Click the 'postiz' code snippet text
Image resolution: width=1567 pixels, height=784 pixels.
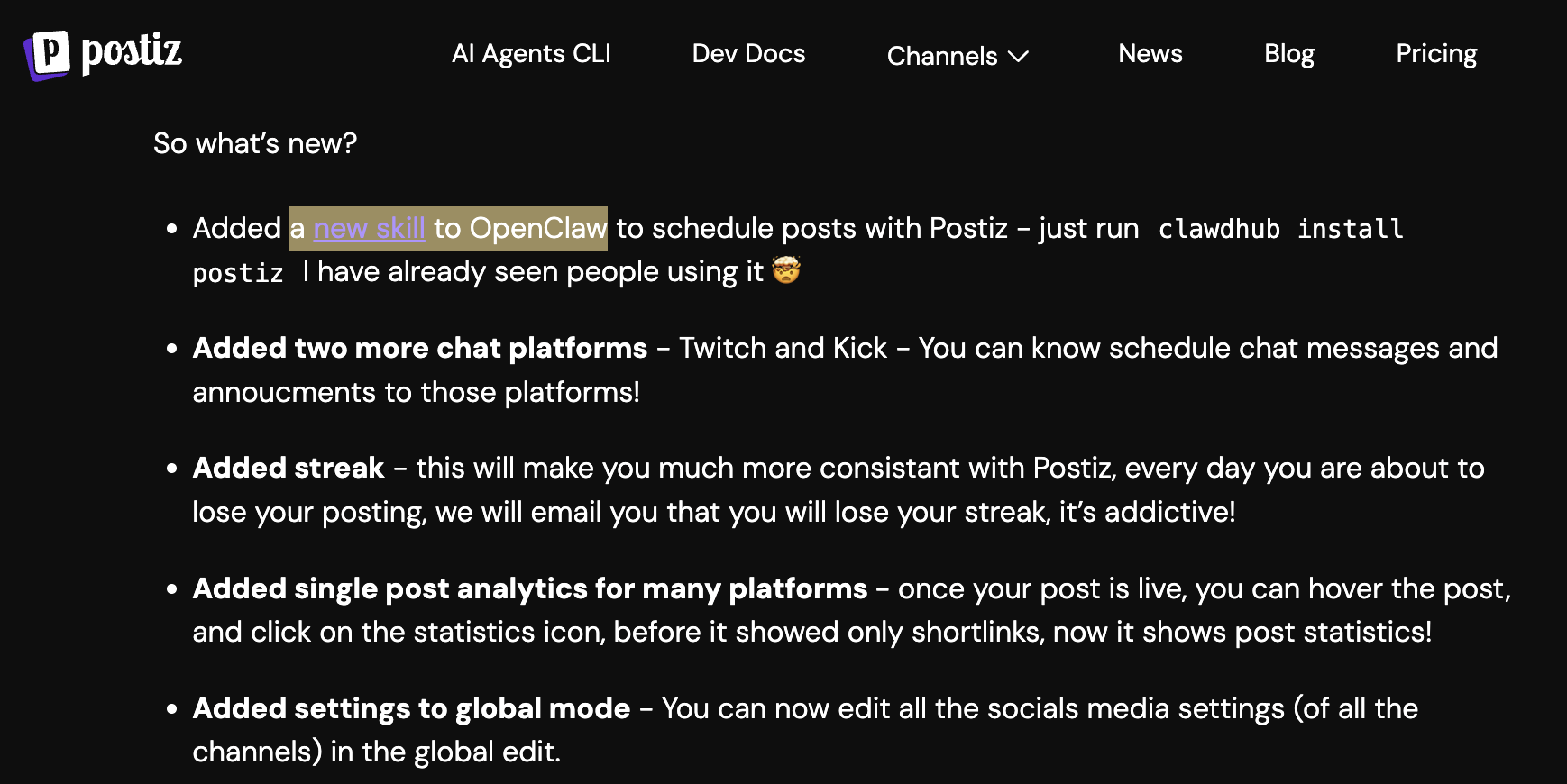(x=238, y=273)
